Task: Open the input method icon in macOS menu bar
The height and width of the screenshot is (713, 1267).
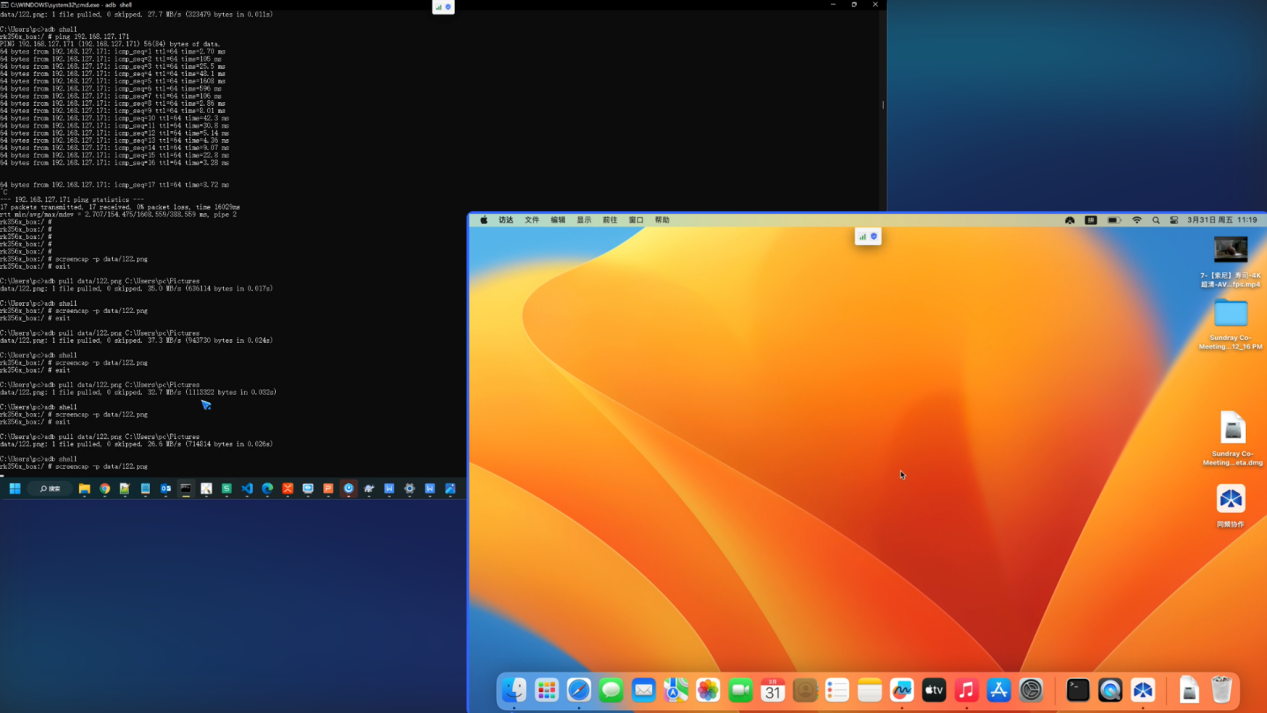Action: (x=1091, y=220)
